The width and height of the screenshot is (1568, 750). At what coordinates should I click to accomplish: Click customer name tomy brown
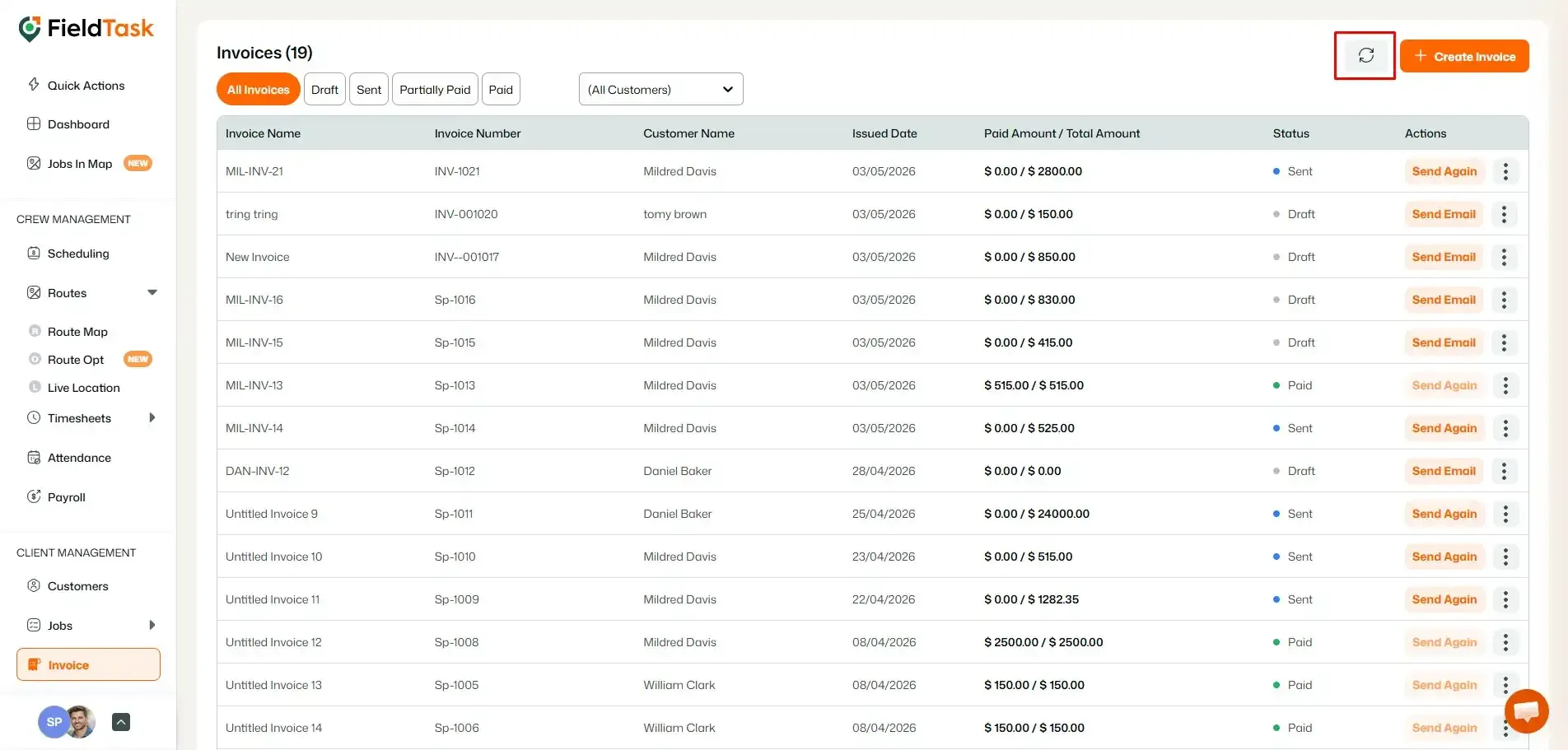[x=674, y=214]
